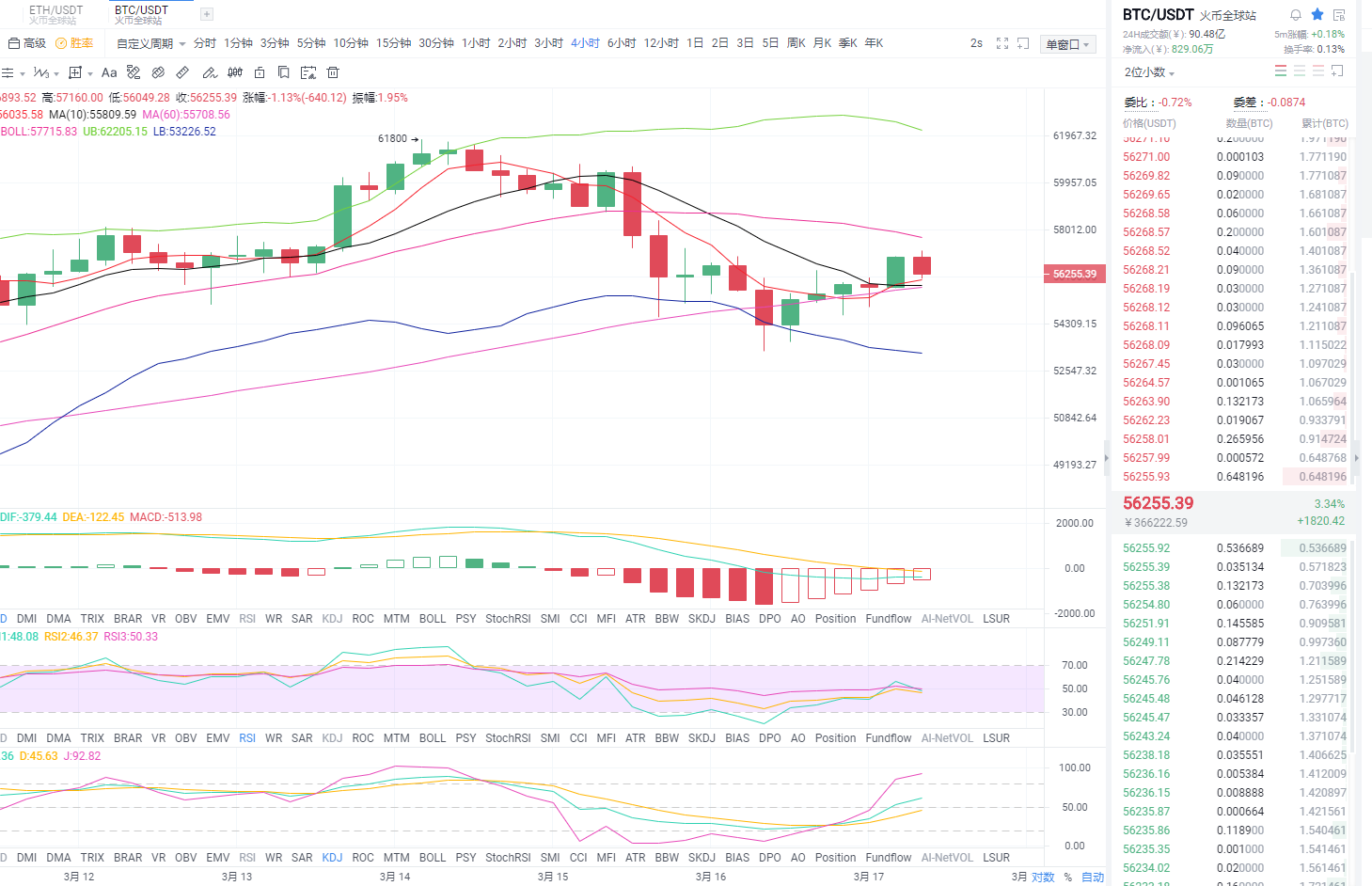Click the candlestick chart style icon
Image resolution: width=1372 pixels, height=886 pixels.
pos(235,72)
